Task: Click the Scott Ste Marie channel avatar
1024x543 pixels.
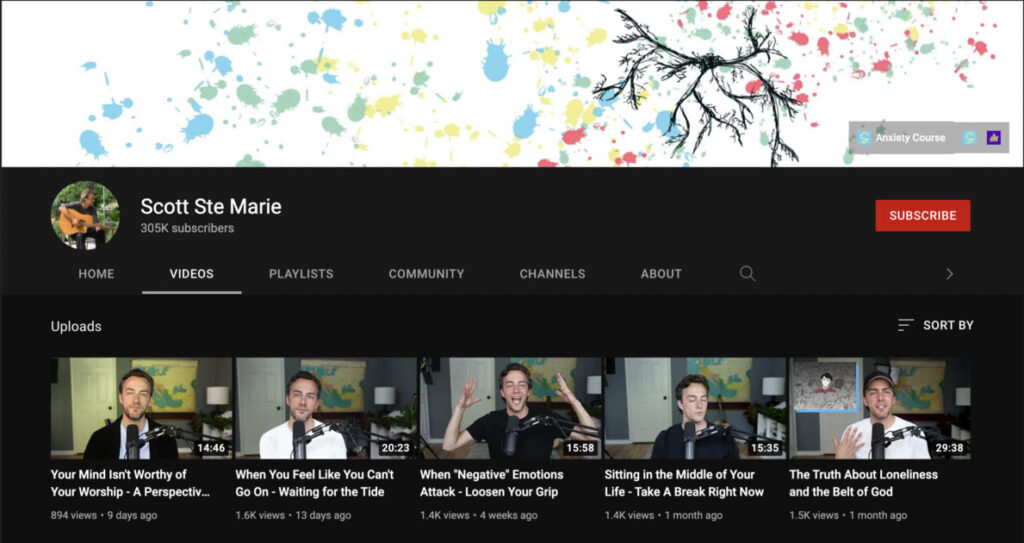Action: click(x=85, y=216)
